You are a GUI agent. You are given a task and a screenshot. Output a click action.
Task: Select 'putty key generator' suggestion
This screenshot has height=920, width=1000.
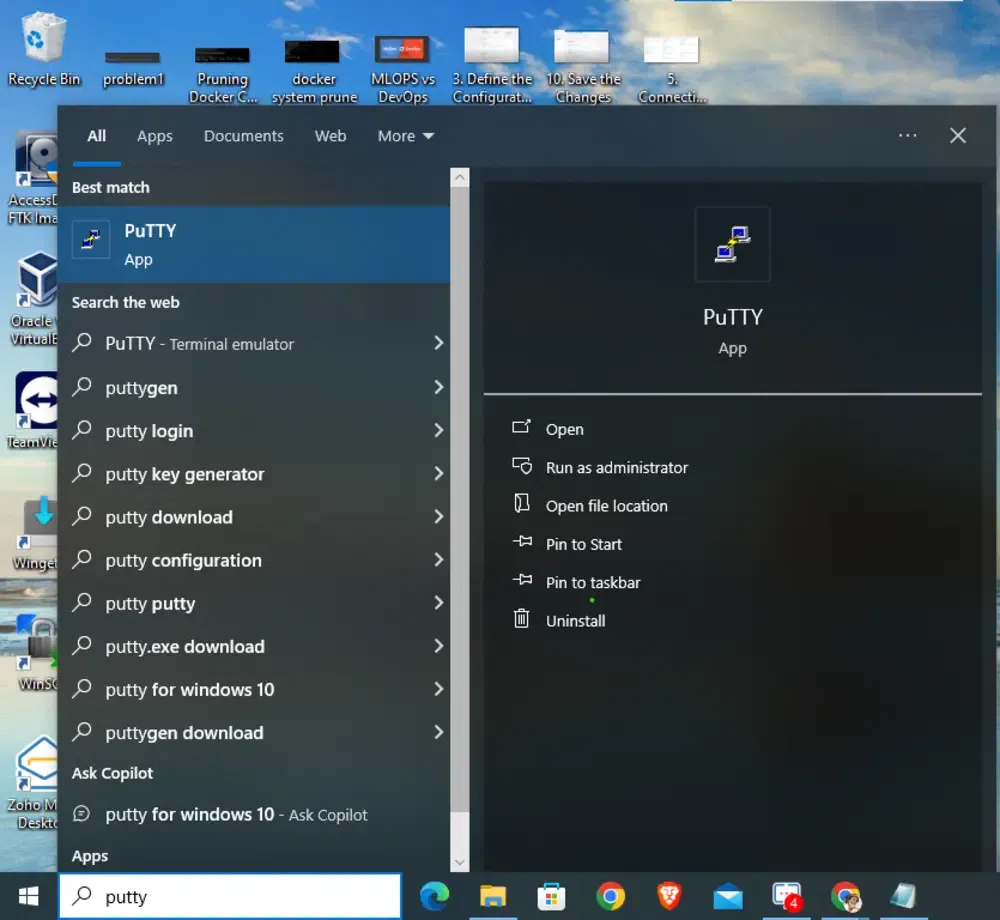click(253, 474)
